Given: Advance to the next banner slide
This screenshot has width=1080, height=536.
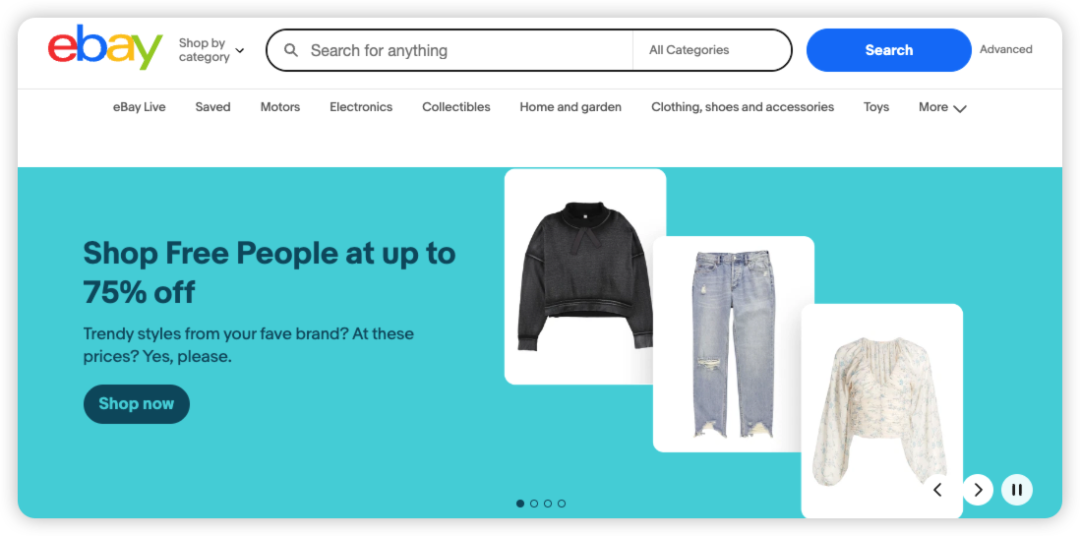Looking at the screenshot, I should coord(977,490).
